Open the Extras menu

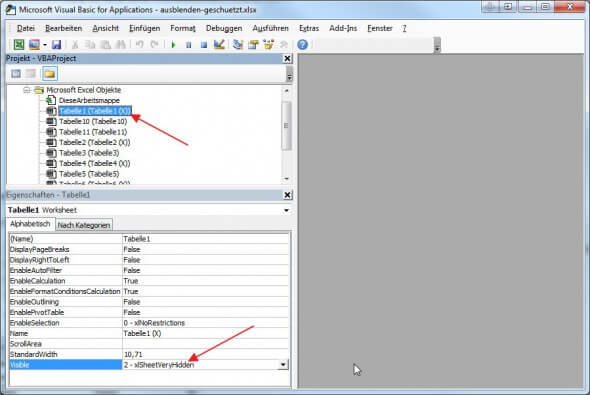(309, 28)
